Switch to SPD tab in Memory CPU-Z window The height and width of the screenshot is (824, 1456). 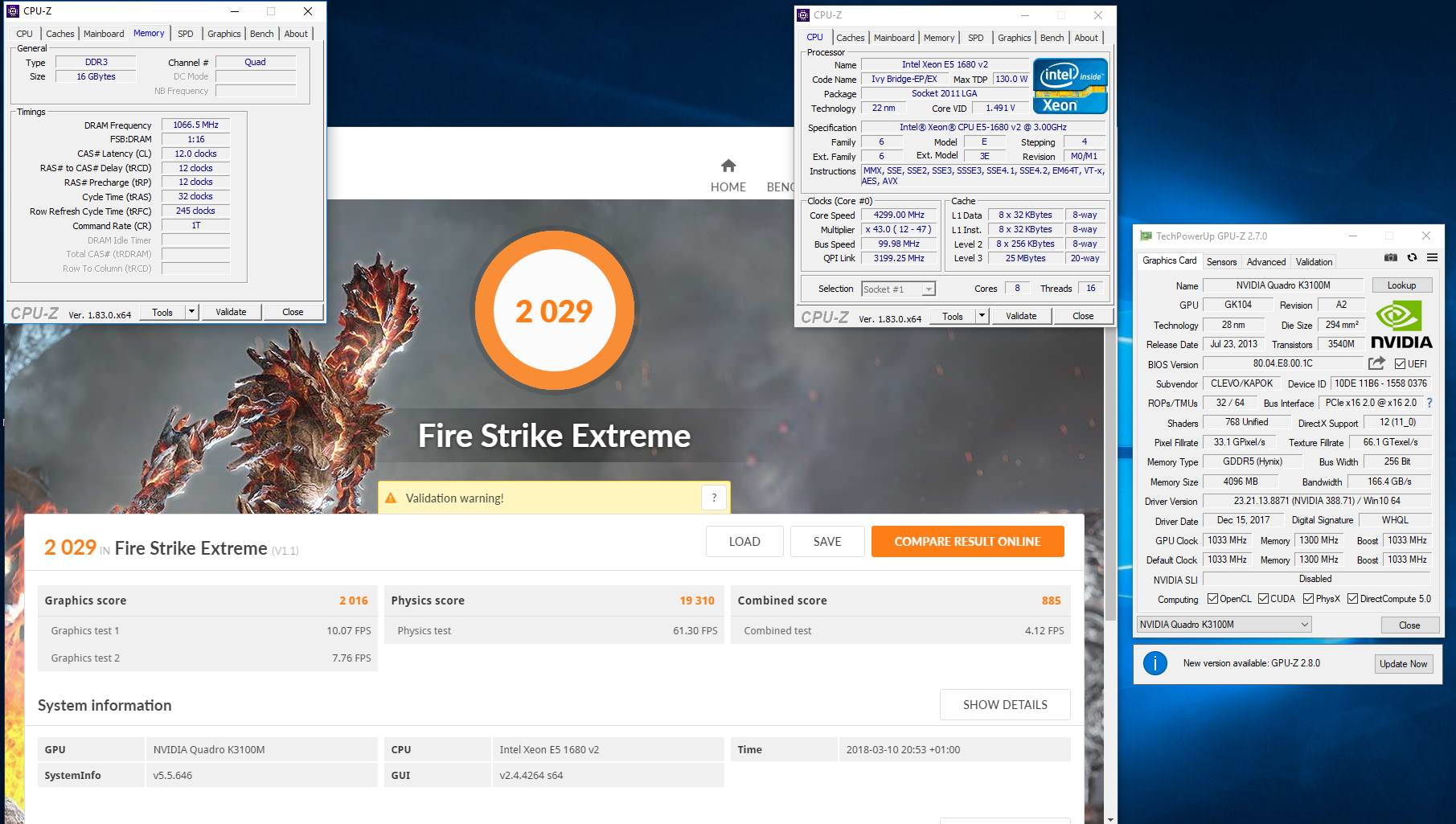tap(186, 34)
